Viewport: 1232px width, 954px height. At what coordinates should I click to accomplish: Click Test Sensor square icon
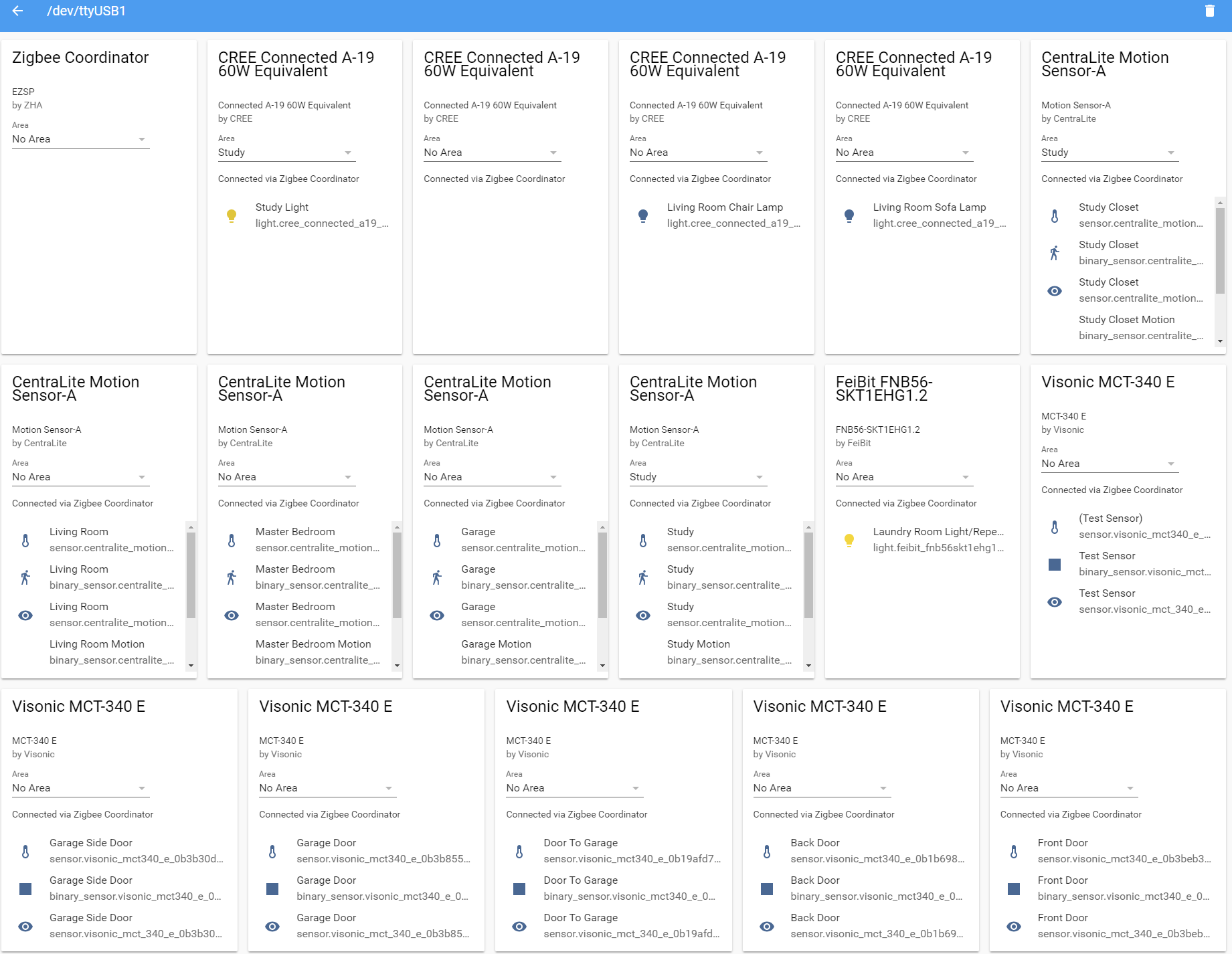(x=1055, y=564)
